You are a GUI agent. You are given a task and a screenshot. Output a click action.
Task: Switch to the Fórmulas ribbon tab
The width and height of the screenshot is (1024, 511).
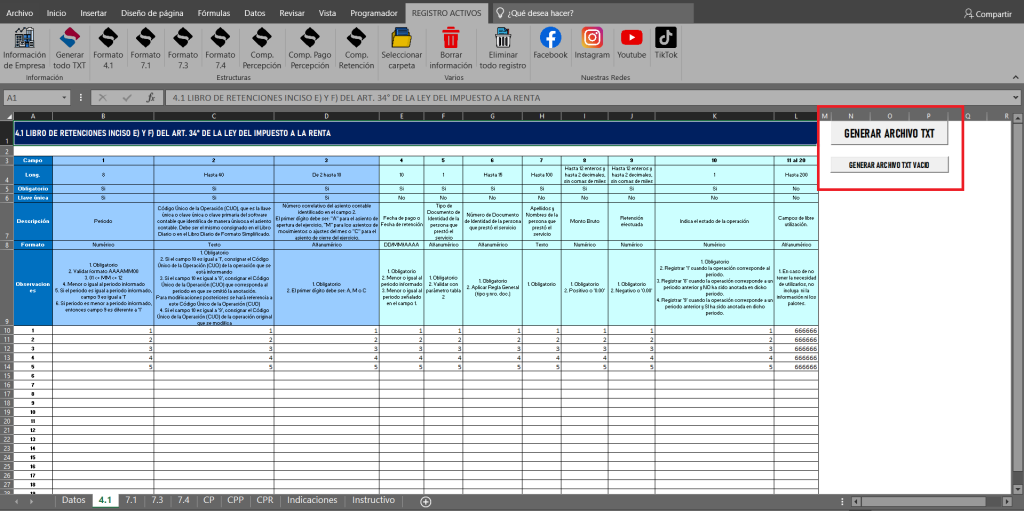215,13
